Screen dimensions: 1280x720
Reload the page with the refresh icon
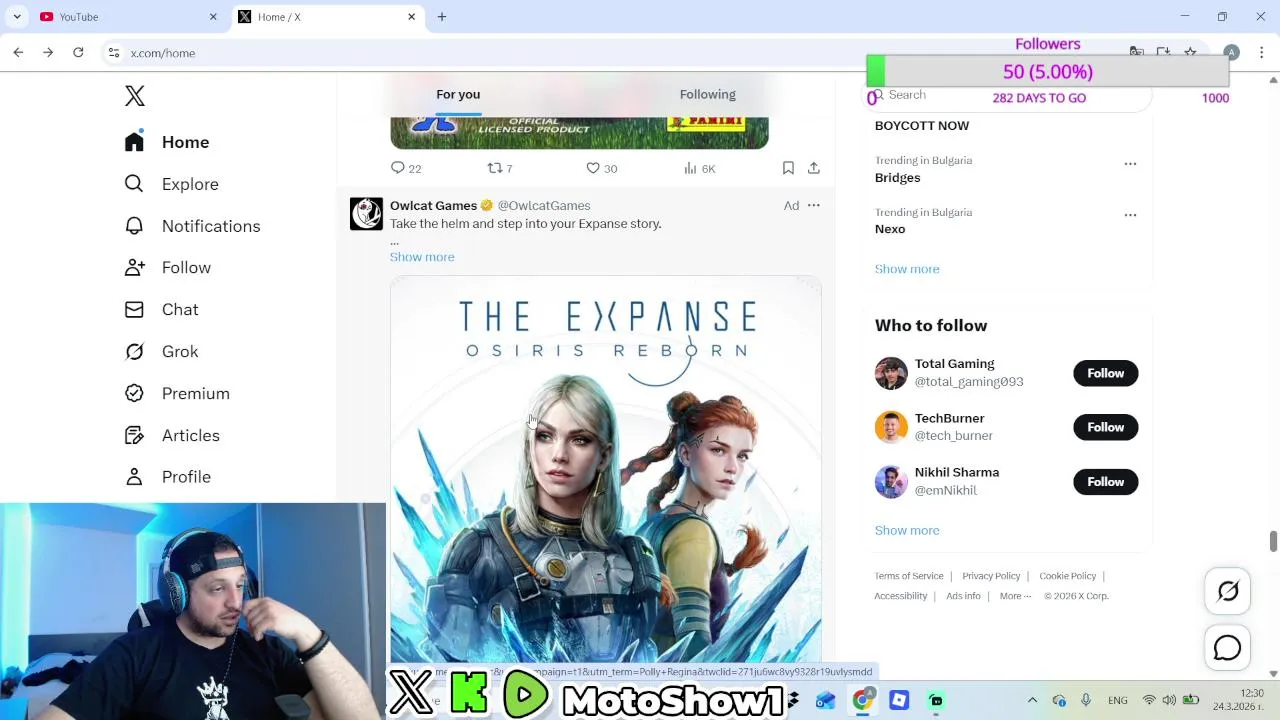pyautogui.click(x=78, y=53)
